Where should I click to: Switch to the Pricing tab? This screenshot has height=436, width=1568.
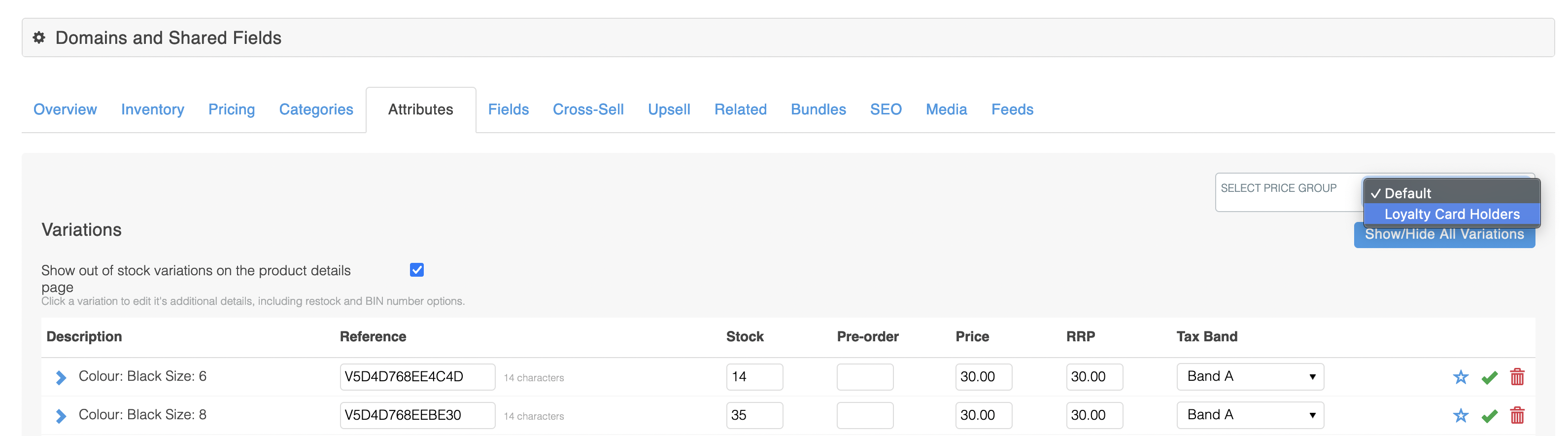pyautogui.click(x=231, y=109)
